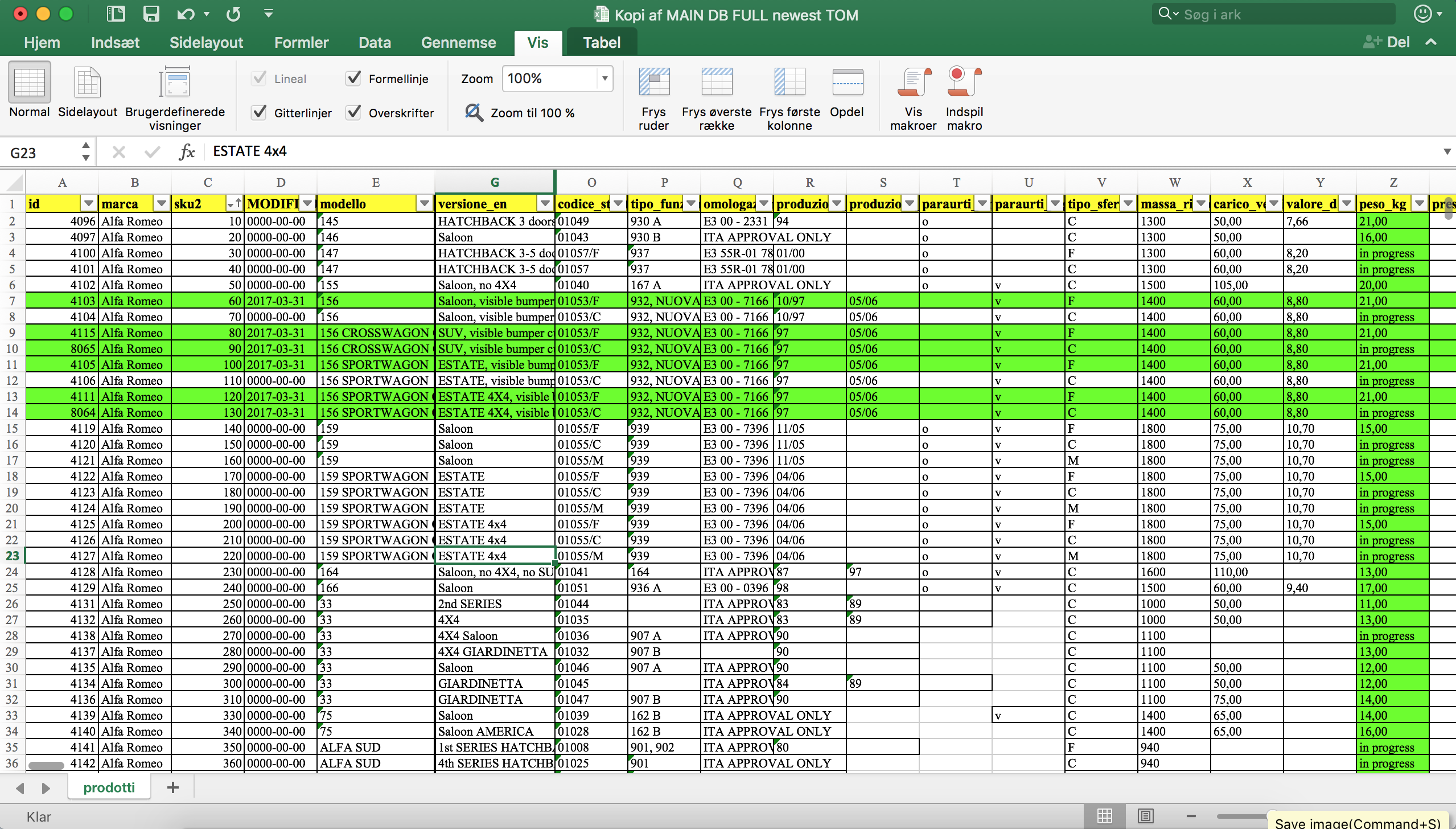This screenshot has width=1456, height=829.
Task: Click the save icon in title bar
Action: (x=151, y=14)
